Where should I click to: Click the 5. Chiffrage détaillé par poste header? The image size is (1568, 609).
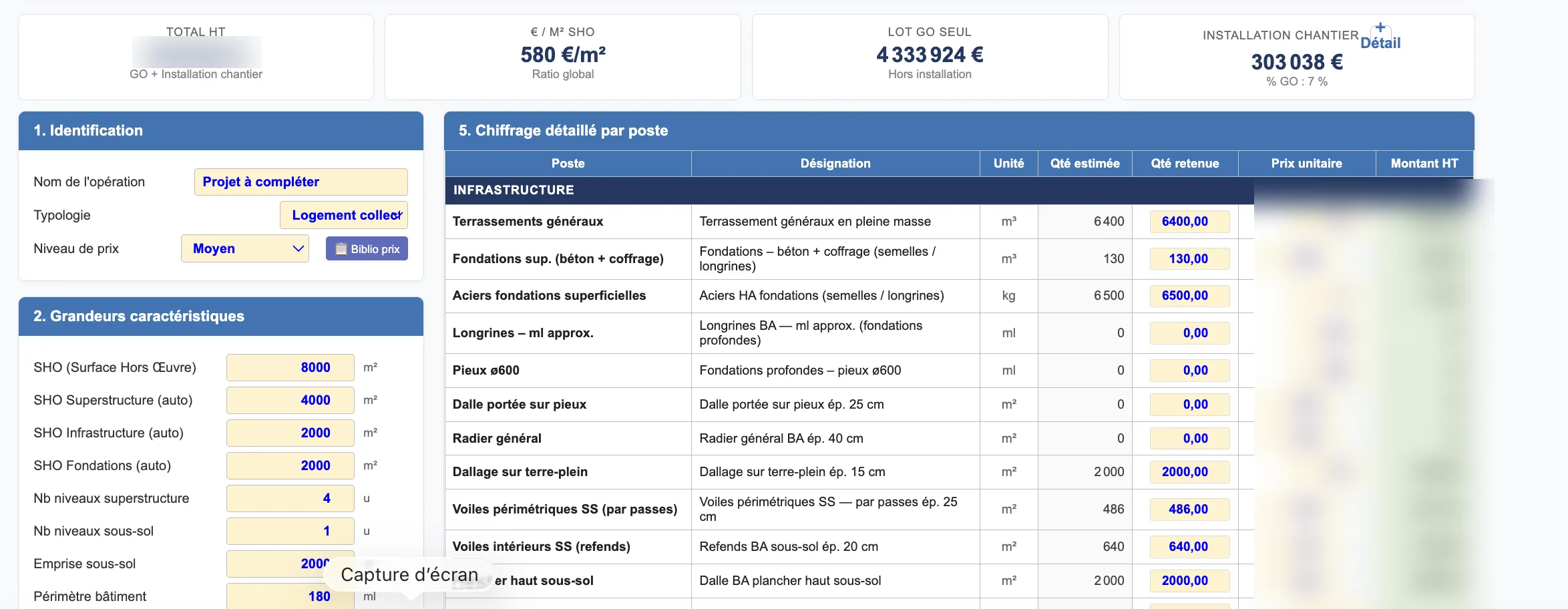click(x=959, y=131)
